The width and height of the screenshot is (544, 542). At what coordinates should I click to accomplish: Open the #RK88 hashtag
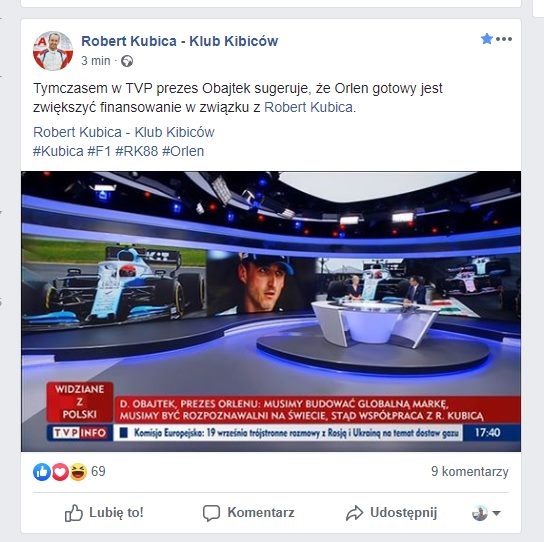click(x=136, y=151)
